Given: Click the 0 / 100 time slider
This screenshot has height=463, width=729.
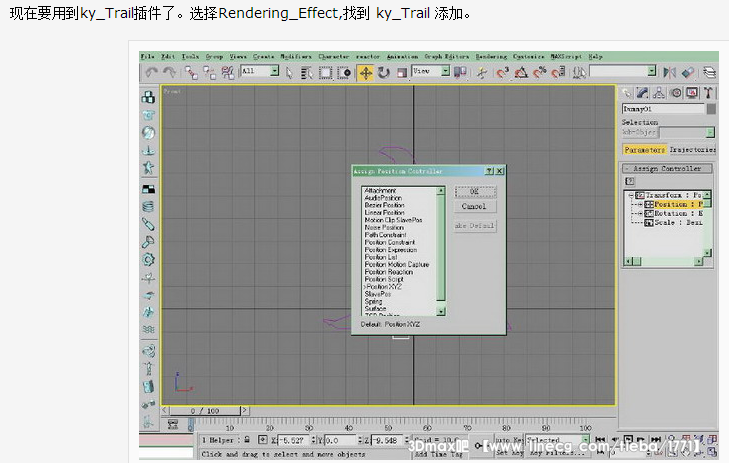Looking at the screenshot, I should pyautogui.click(x=205, y=411).
